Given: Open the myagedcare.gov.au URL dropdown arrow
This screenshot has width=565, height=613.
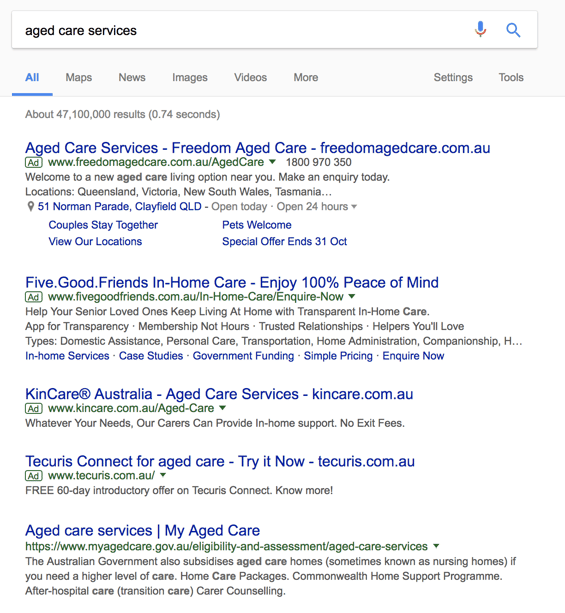Looking at the screenshot, I should coord(436,546).
